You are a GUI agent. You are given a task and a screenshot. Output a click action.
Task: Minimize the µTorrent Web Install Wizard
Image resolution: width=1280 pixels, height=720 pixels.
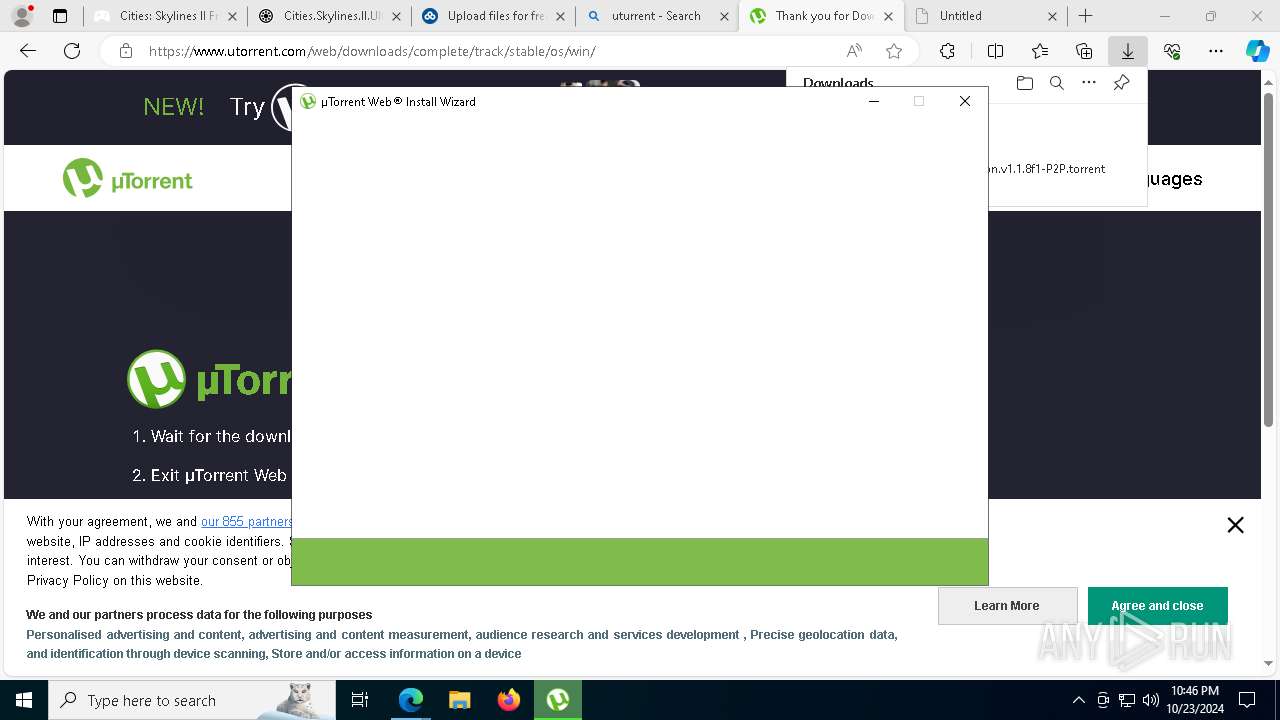(x=873, y=101)
